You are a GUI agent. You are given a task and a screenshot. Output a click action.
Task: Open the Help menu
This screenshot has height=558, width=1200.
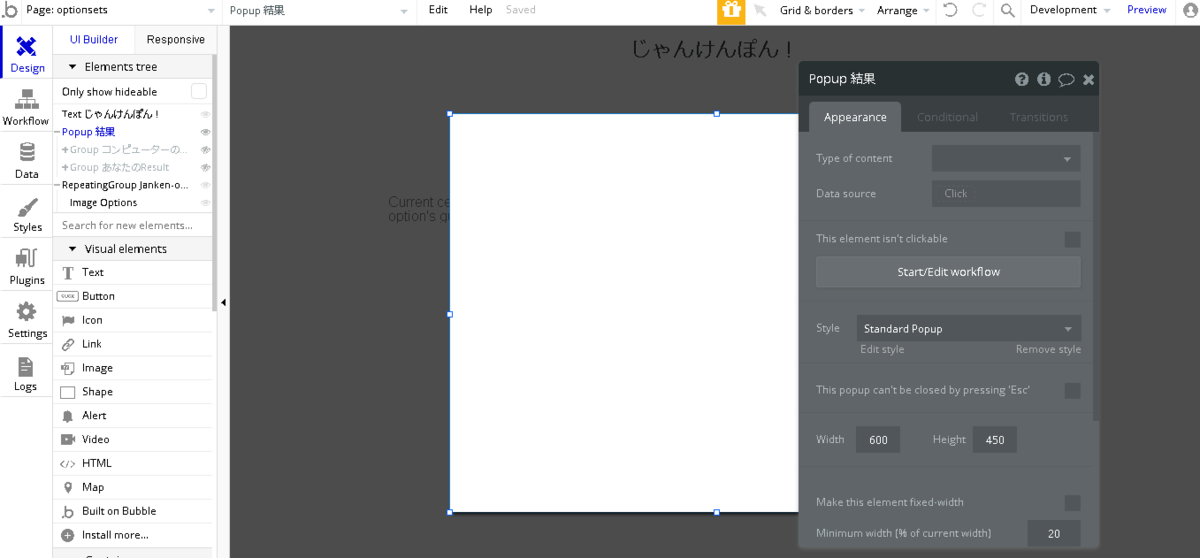pyautogui.click(x=481, y=10)
